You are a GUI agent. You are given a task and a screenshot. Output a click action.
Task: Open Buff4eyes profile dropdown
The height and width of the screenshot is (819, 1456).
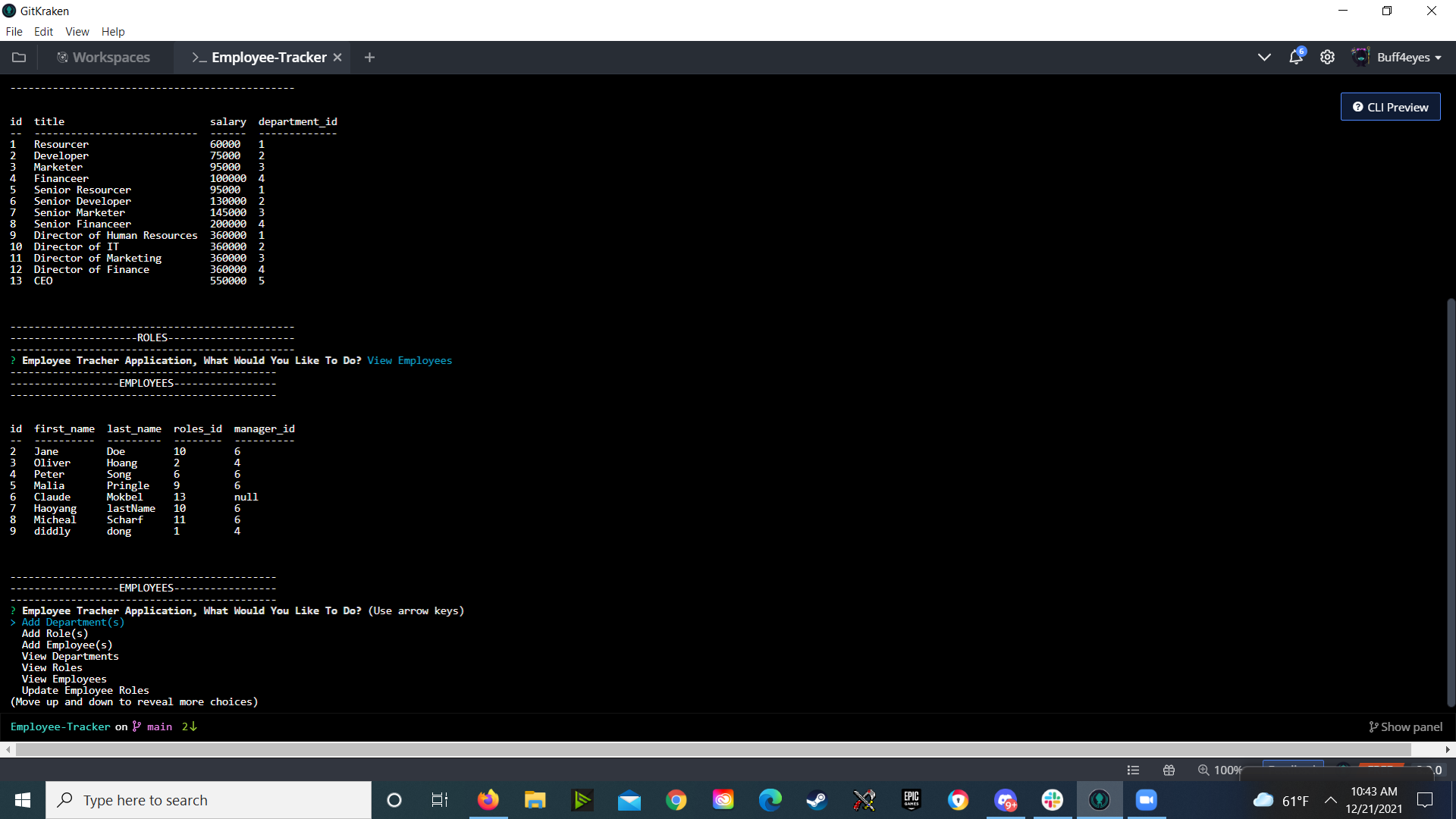click(1397, 58)
